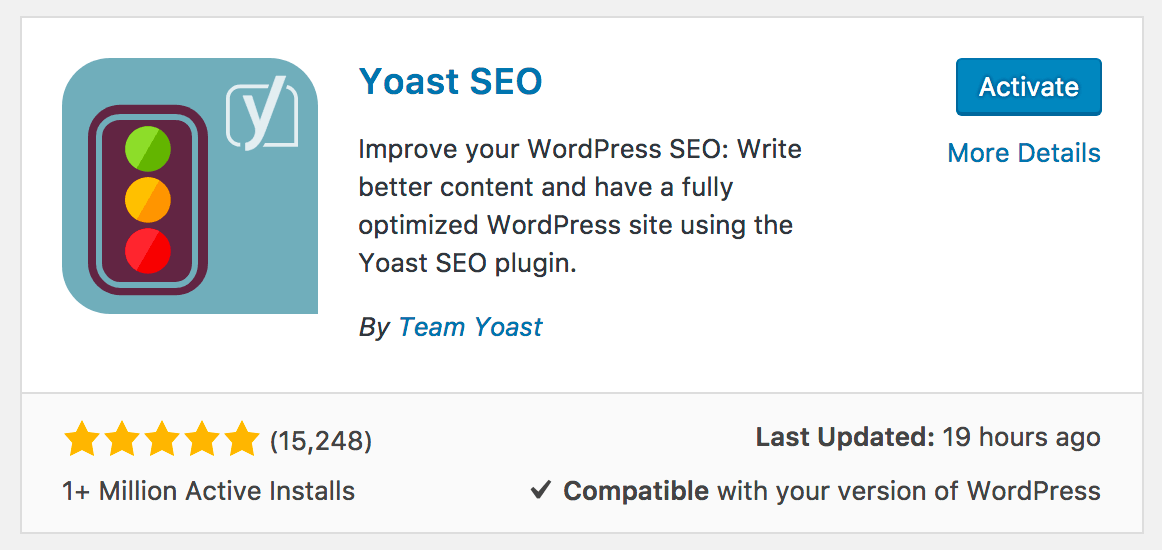Click the 1+ Million Active Installs text
1162x550 pixels.
pyautogui.click(x=209, y=491)
